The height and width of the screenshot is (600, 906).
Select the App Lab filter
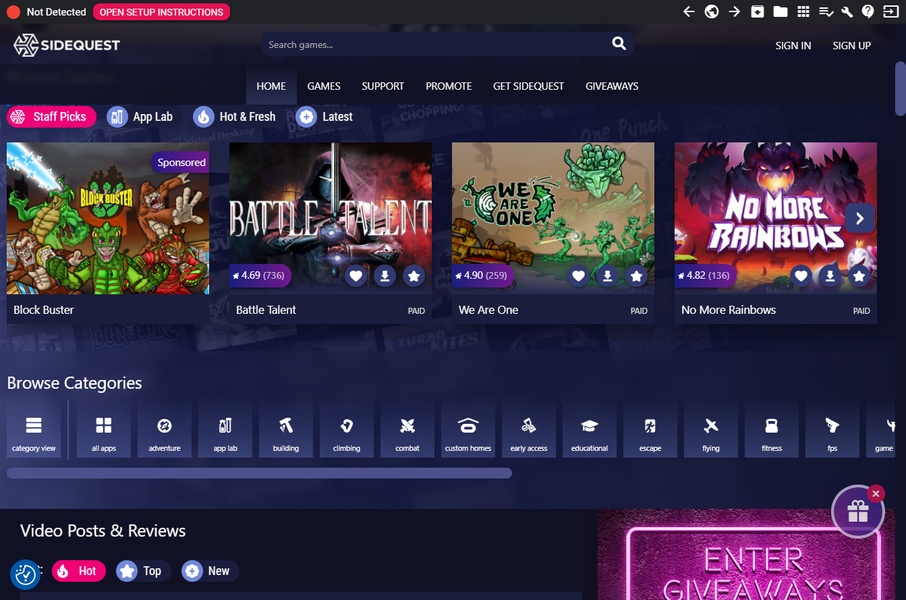coord(141,117)
